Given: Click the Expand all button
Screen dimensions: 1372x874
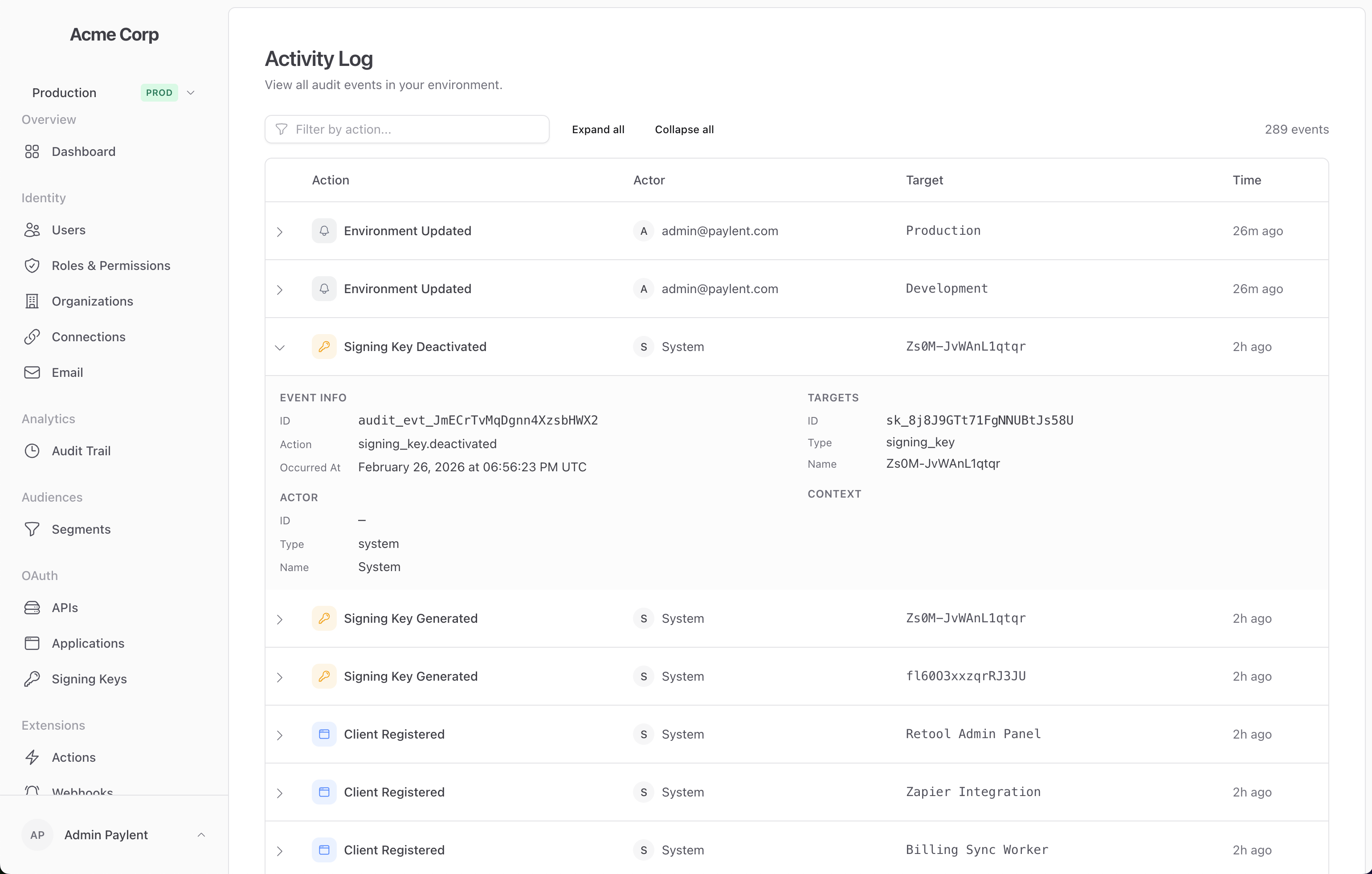Looking at the screenshot, I should [x=598, y=129].
